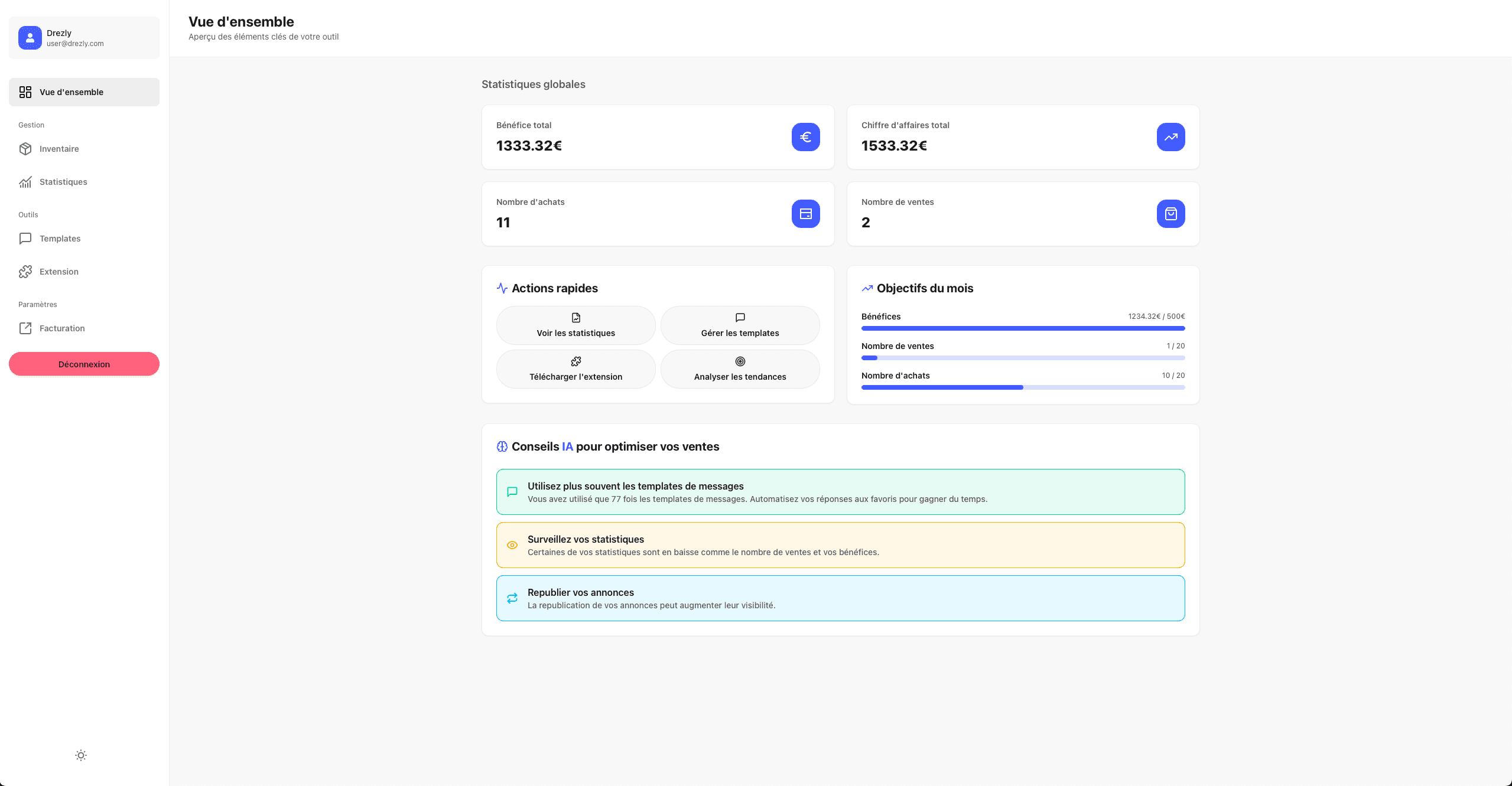Toggle light/dark theme with sun icon
Viewport: 1512px width, 786px height.
pyautogui.click(x=81, y=755)
